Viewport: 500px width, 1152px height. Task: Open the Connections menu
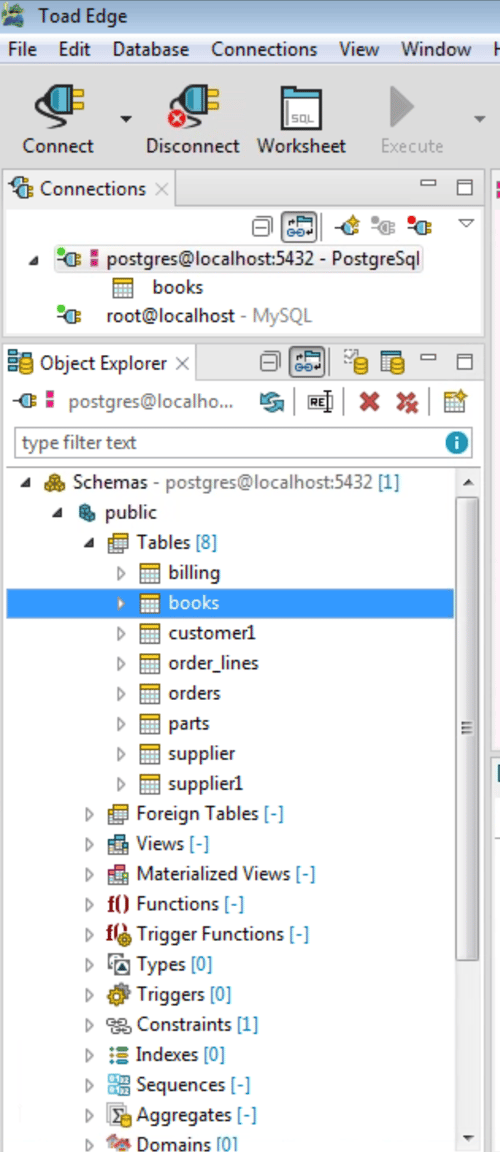[264, 50]
